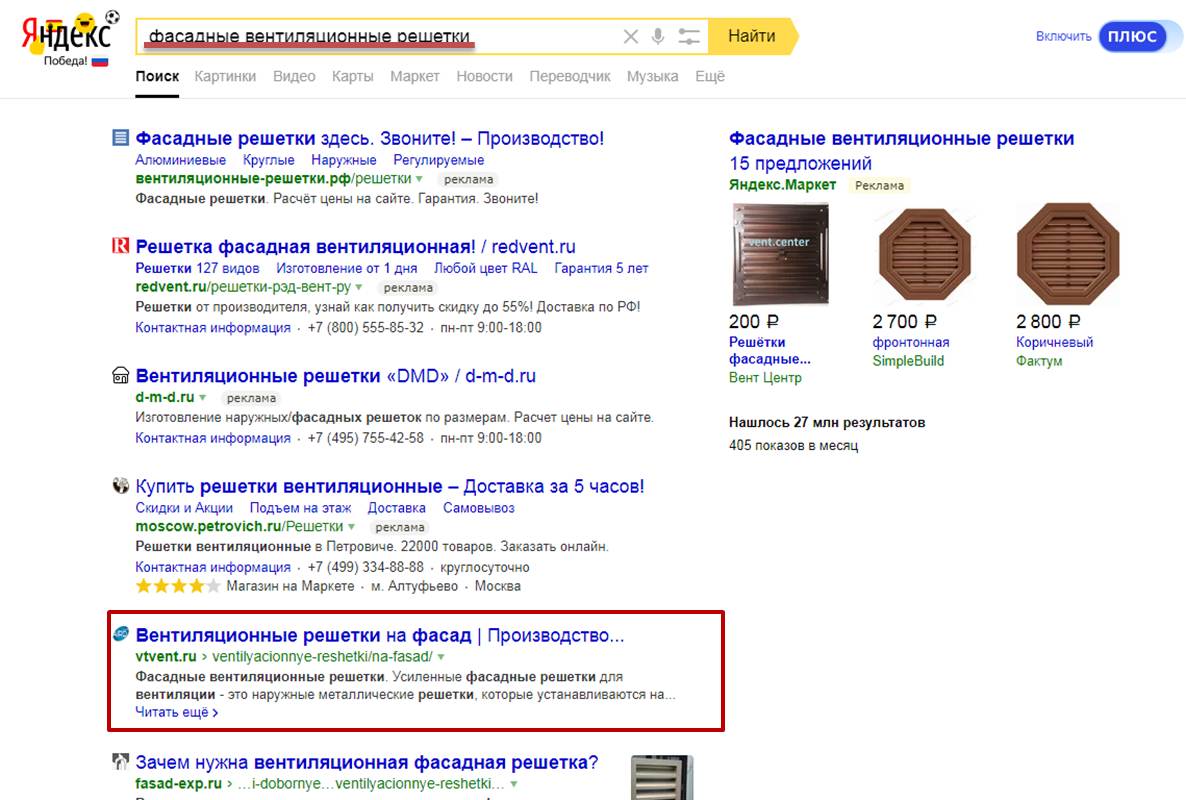Image resolution: width=1186 pixels, height=800 pixels.
Task: Click 'Скидки и Акции' sitelink
Action: [184, 508]
